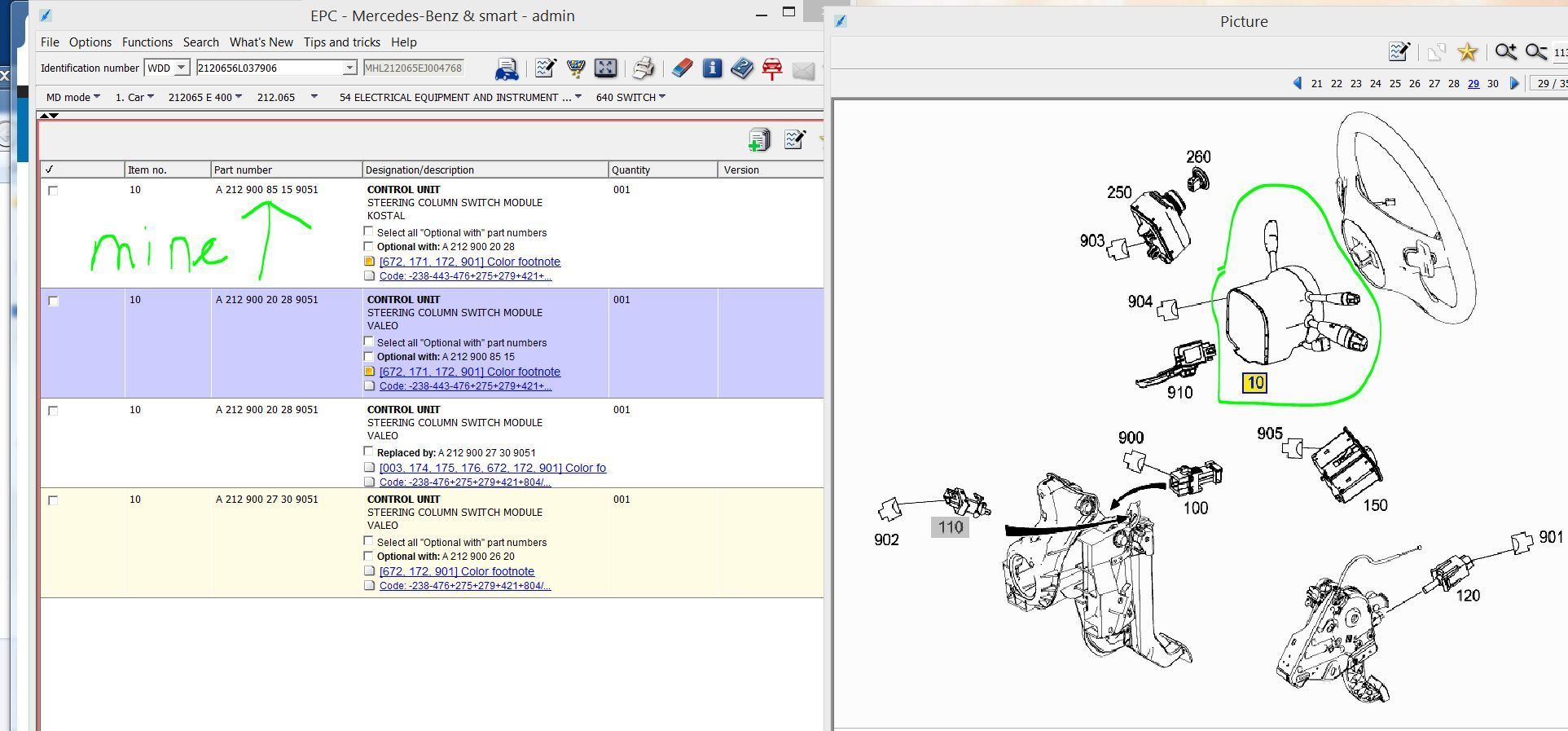
Task: Zoom out of the picture
Action: click(1535, 52)
